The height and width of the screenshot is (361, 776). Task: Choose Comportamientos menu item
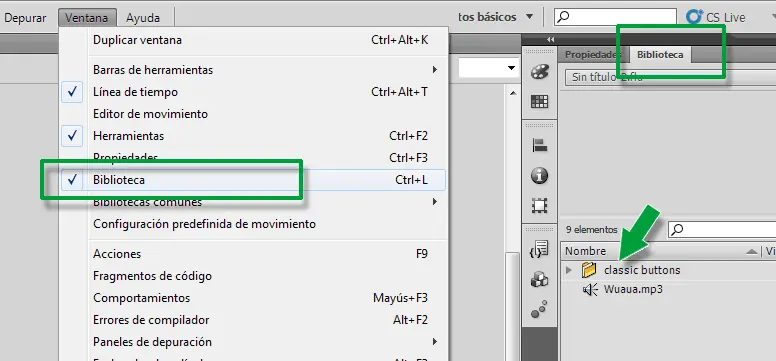pyautogui.click(x=254, y=298)
